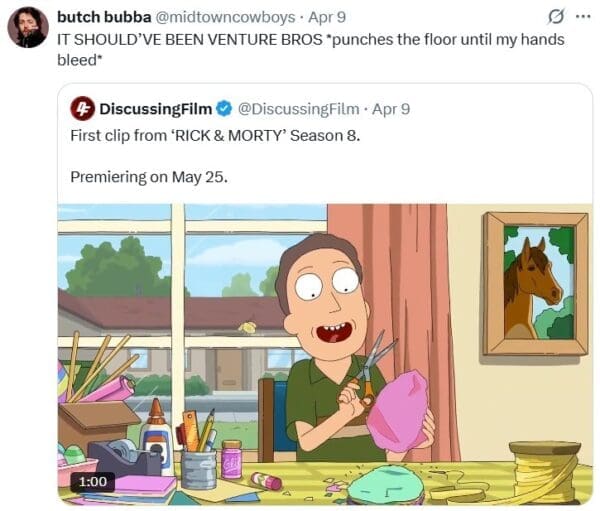
Task: Click the yellow yarn spool in the video
Action: 544,468
